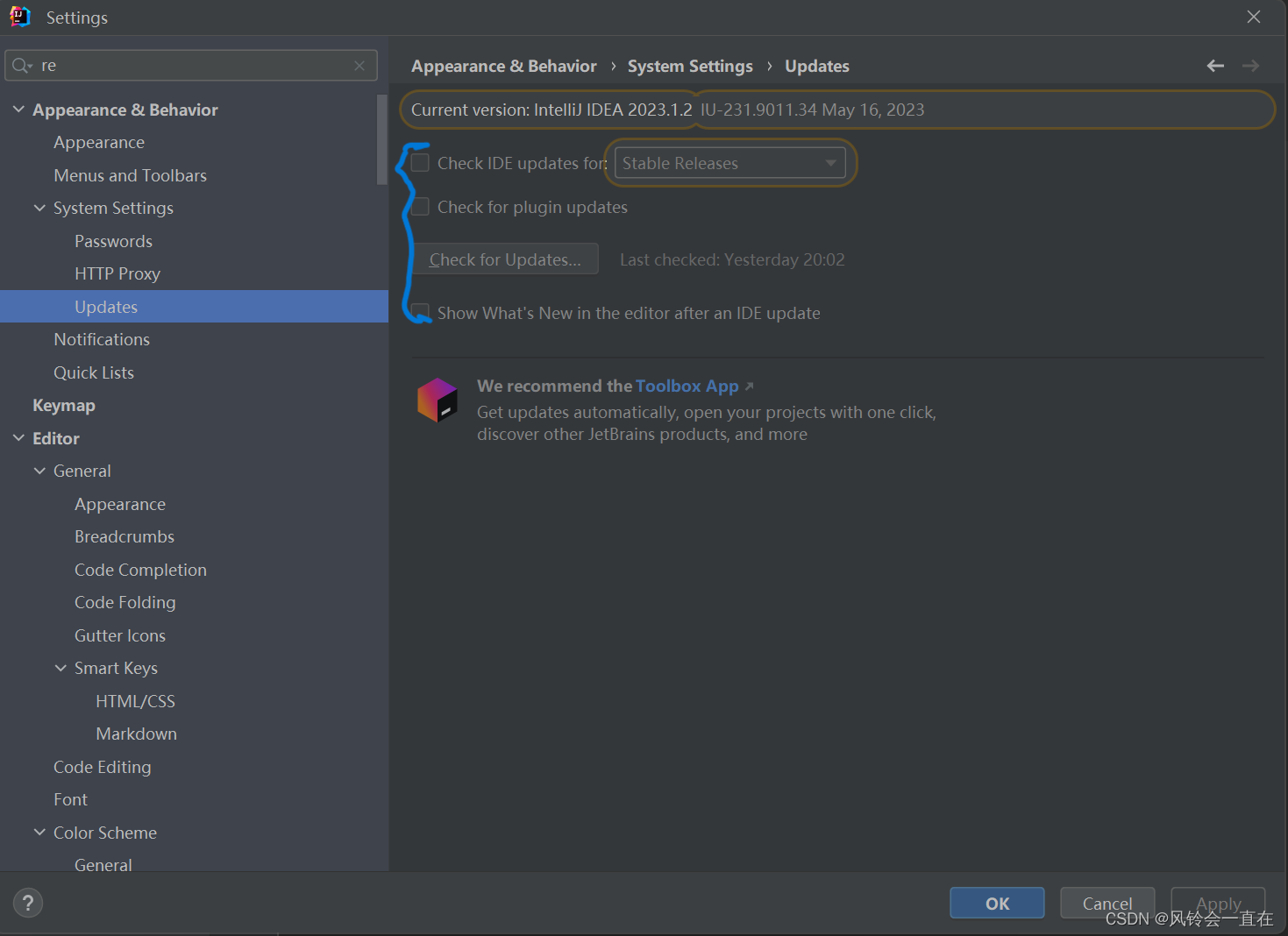Open help via question mark icon
Screen dimensions: 1288x936
click(x=28, y=903)
